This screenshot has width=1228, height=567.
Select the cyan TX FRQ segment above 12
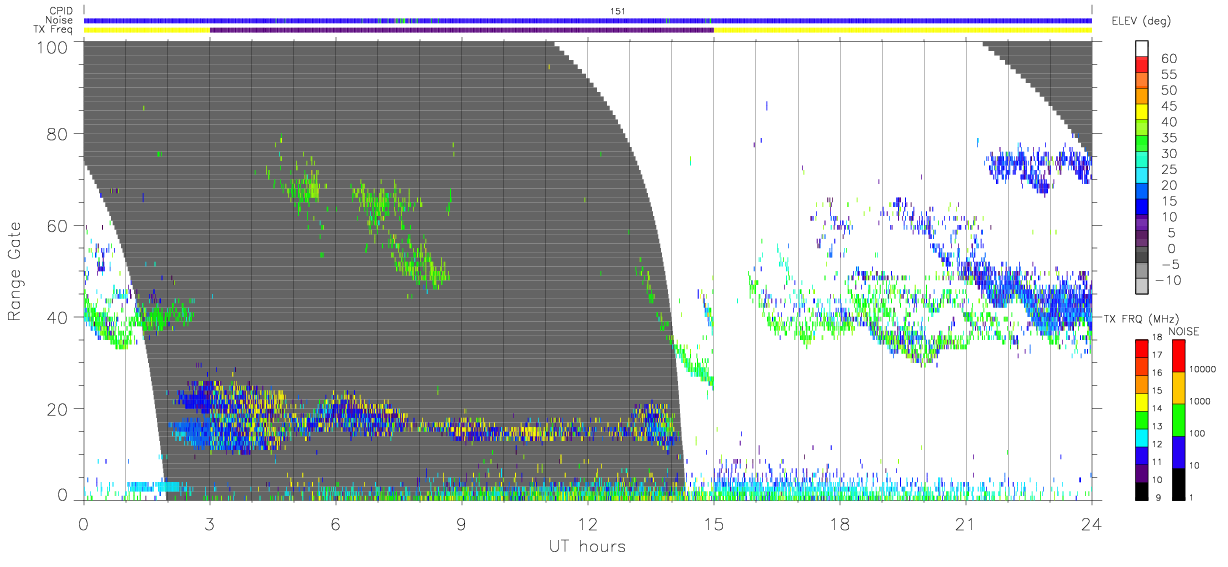(1142, 437)
